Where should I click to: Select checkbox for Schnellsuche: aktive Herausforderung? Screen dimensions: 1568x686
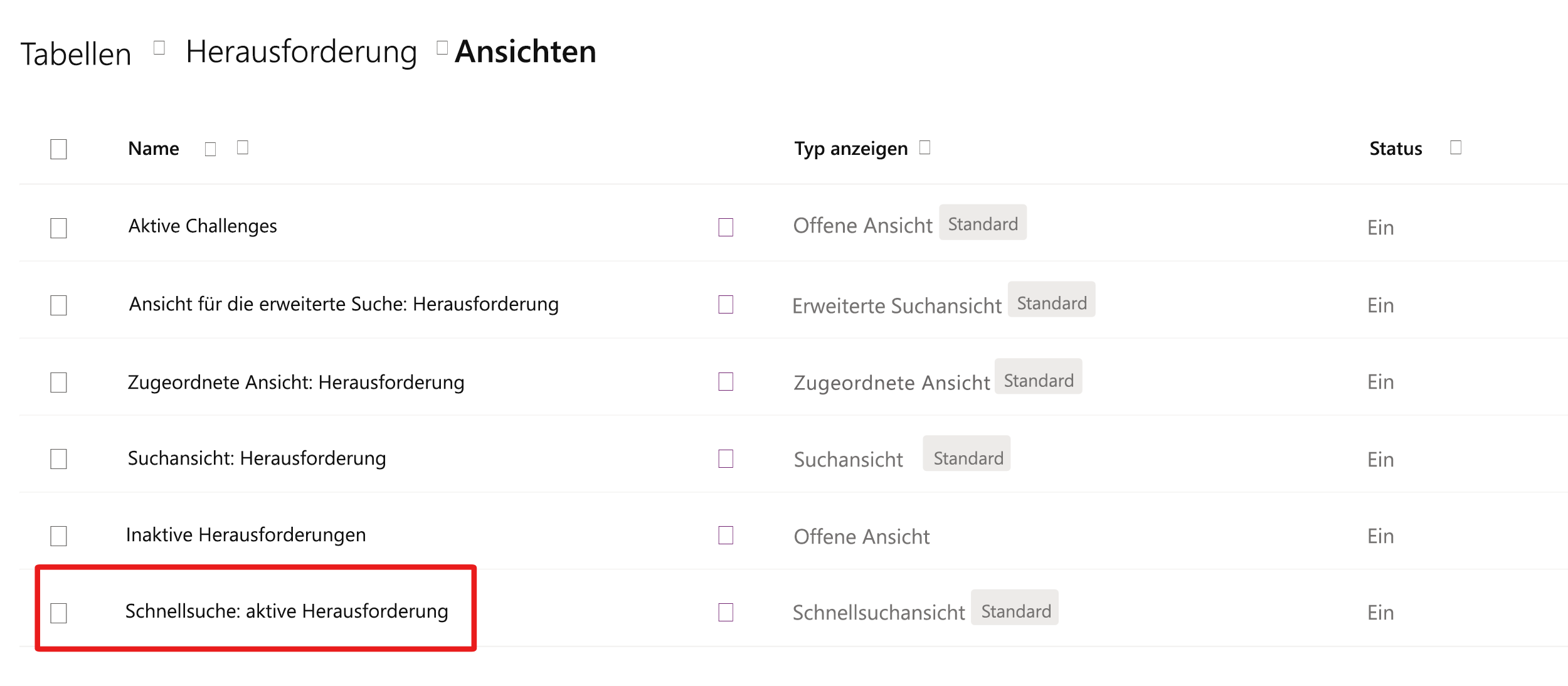[58, 613]
